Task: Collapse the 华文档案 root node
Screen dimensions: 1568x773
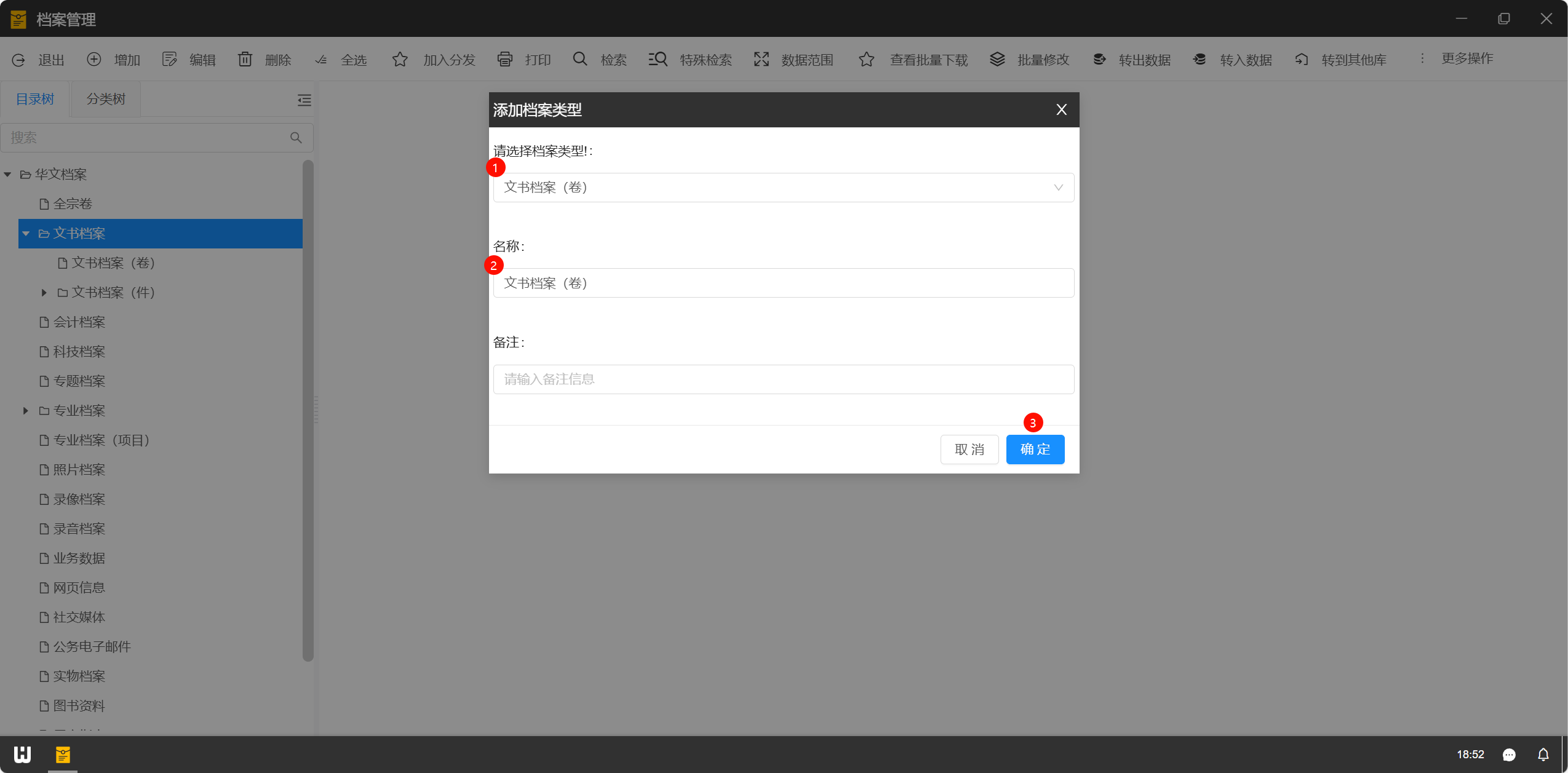Action: [8, 175]
